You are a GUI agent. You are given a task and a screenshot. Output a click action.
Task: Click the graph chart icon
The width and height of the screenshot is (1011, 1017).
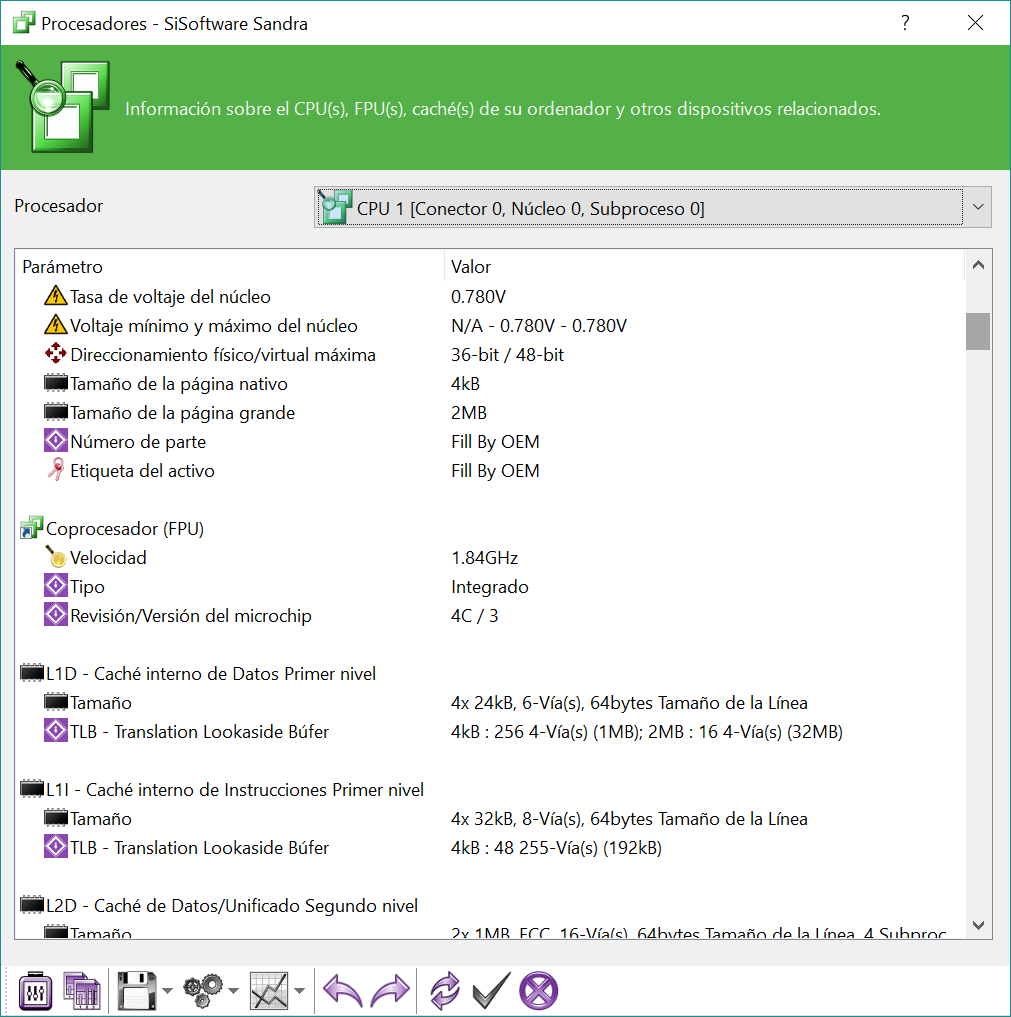(269, 990)
